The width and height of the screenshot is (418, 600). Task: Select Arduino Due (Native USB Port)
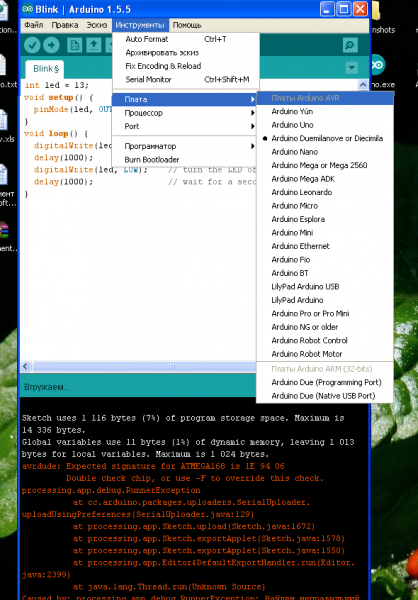(325, 396)
